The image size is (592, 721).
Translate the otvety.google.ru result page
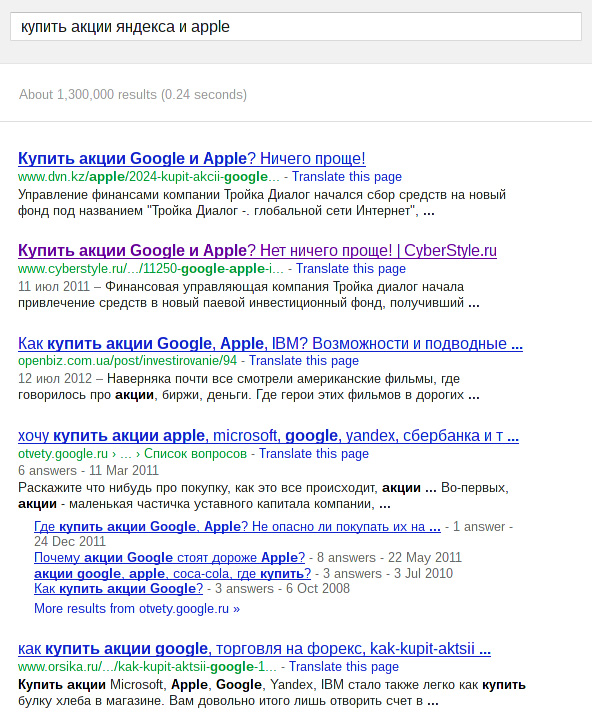[314, 453]
